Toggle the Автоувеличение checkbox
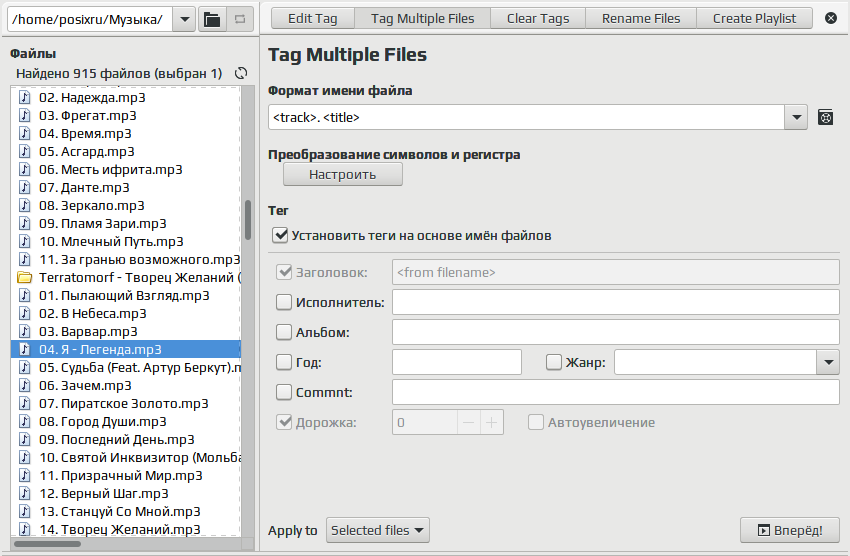850x556 pixels. tap(536, 422)
